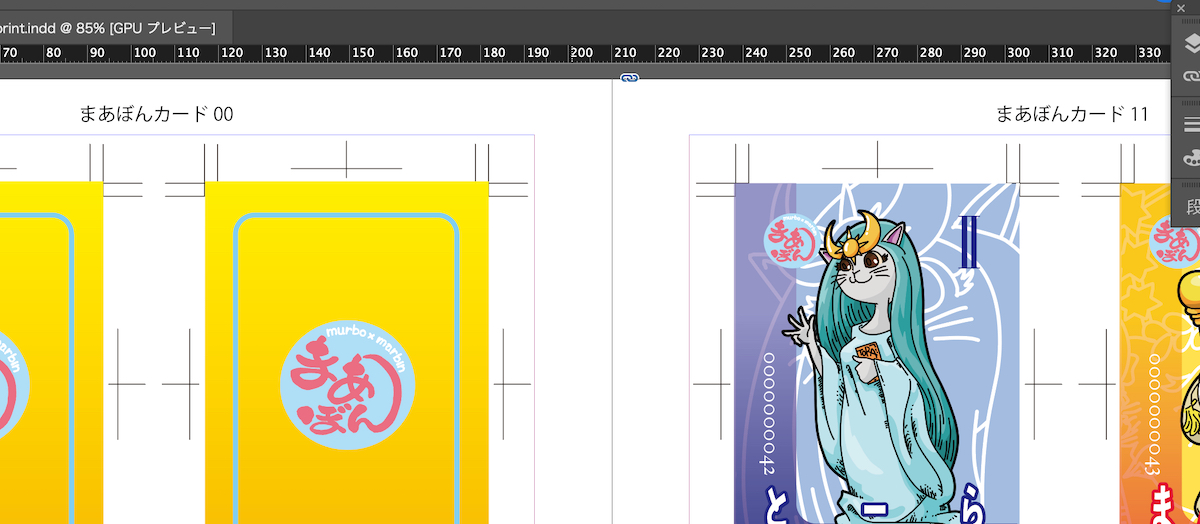Image resolution: width=1200 pixels, height=524 pixels.
Task: Click the small まあぼん logo on blue card
Action: click(787, 241)
